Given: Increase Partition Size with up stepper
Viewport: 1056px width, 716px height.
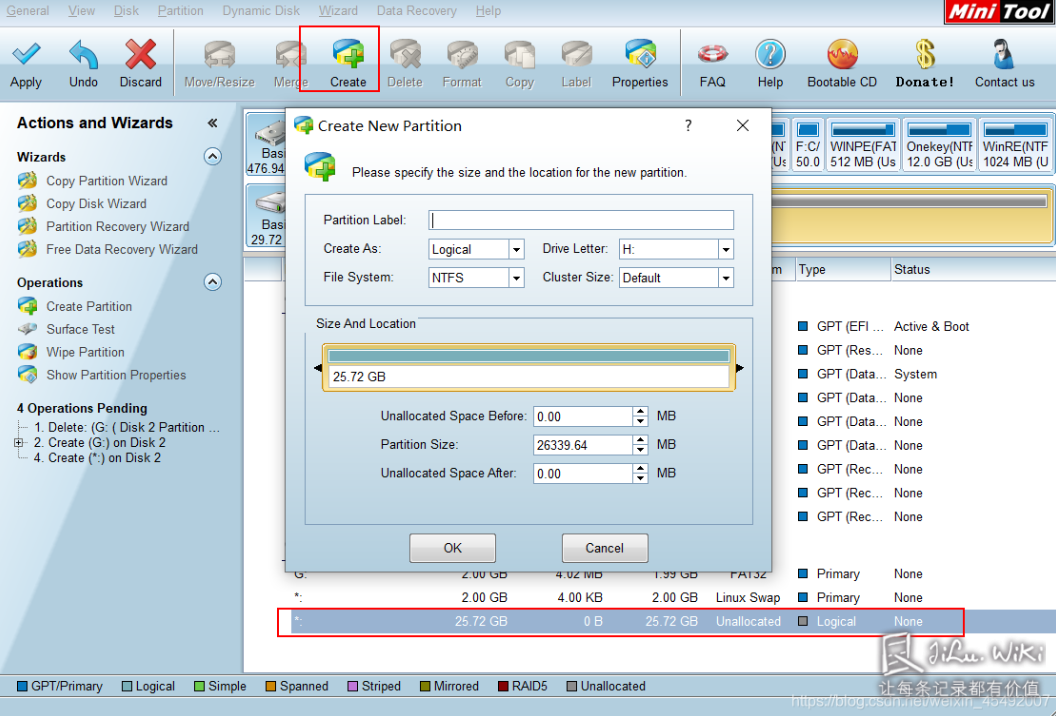Looking at the screenshot, I should (x=640, y=440).
